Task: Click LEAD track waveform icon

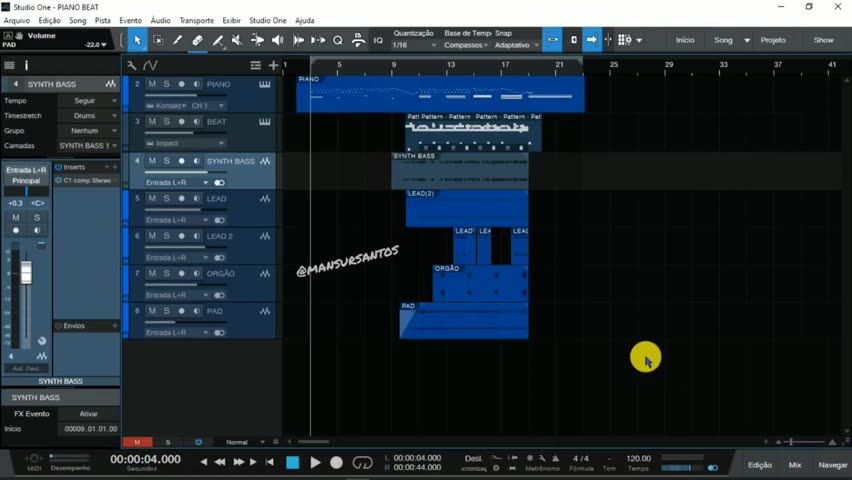Action: coord(265,198)
